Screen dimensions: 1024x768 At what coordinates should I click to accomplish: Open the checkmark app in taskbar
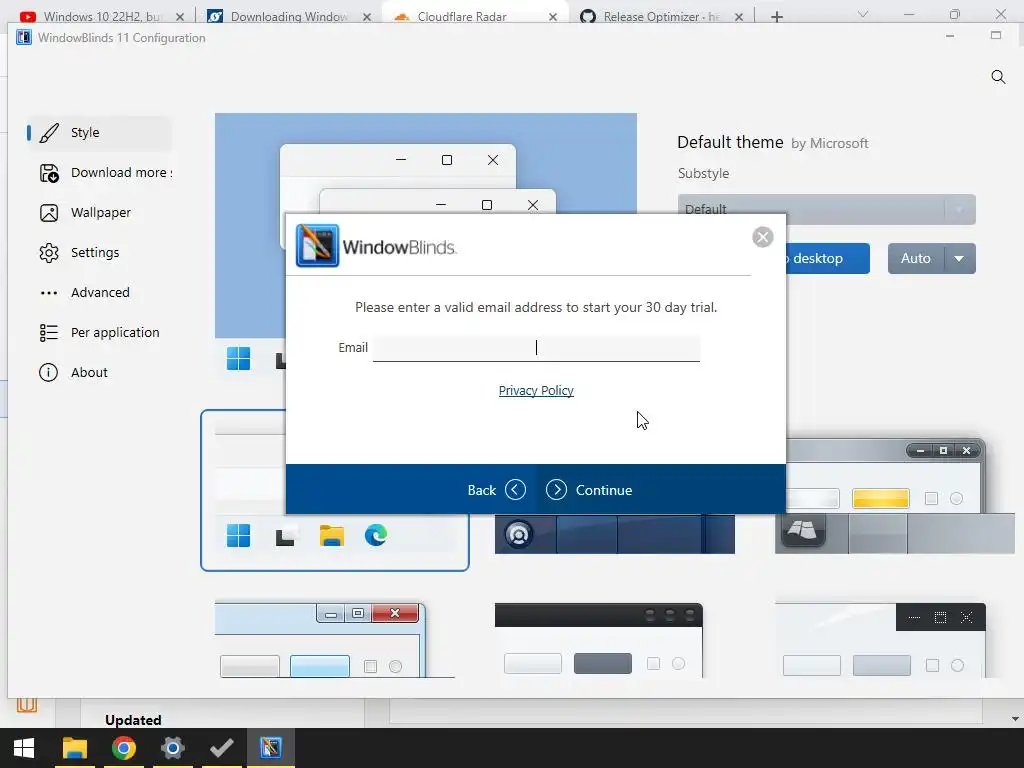pyautogui.click(x=221, y=748)
